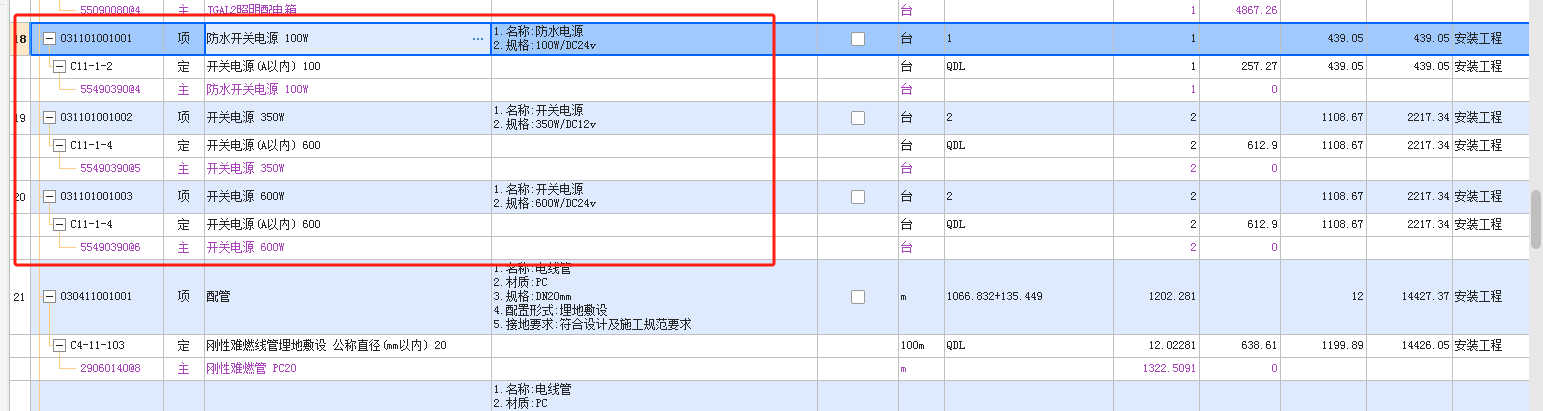Viewport: 1543px width, 411px height.
Task: Click the name 刚性难燃线管埋地敷设 公称直径(mm以内) 20
Action: 326,346
